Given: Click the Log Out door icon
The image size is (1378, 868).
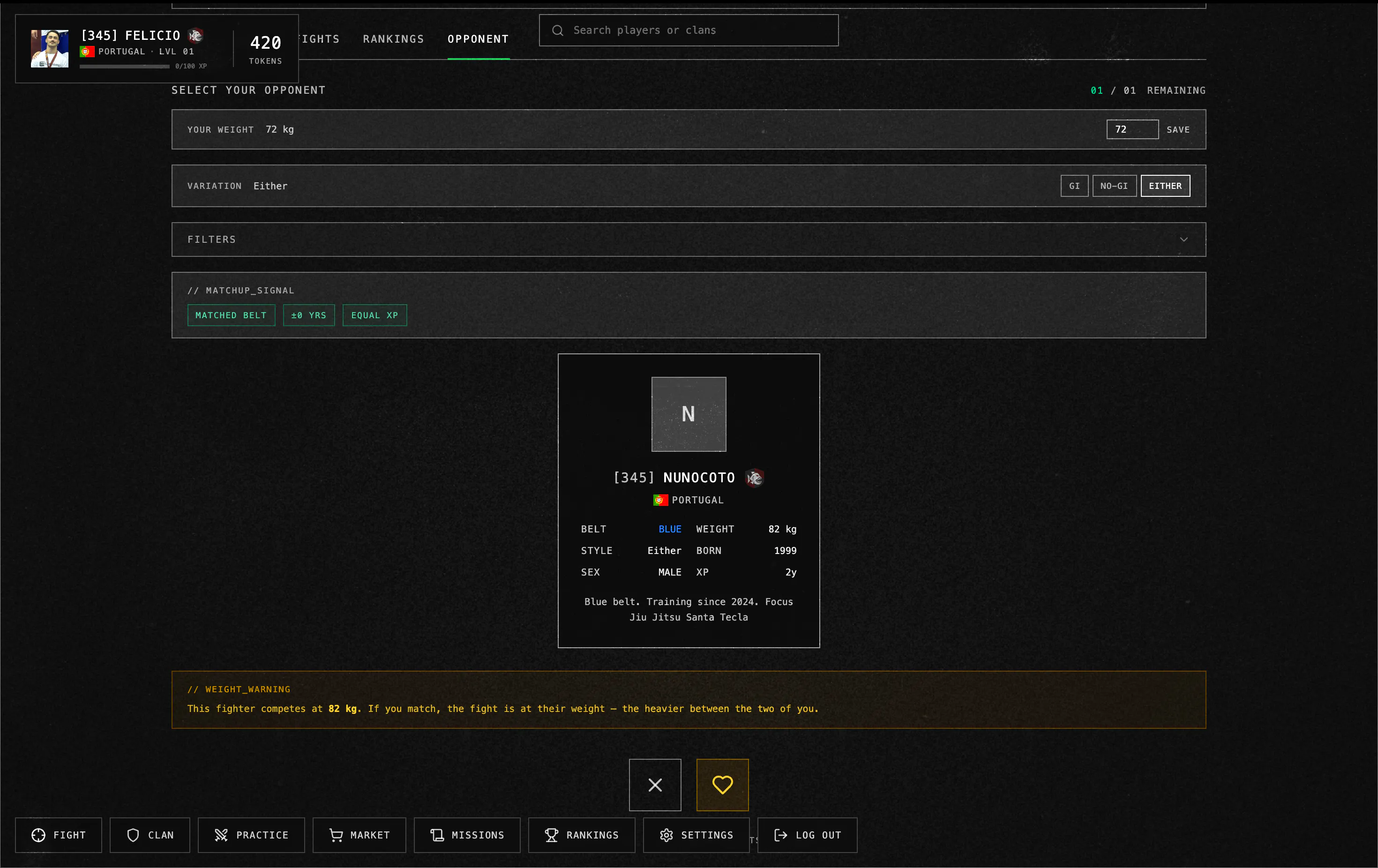Looking at the screenshot, I should (x=780, y=835).
